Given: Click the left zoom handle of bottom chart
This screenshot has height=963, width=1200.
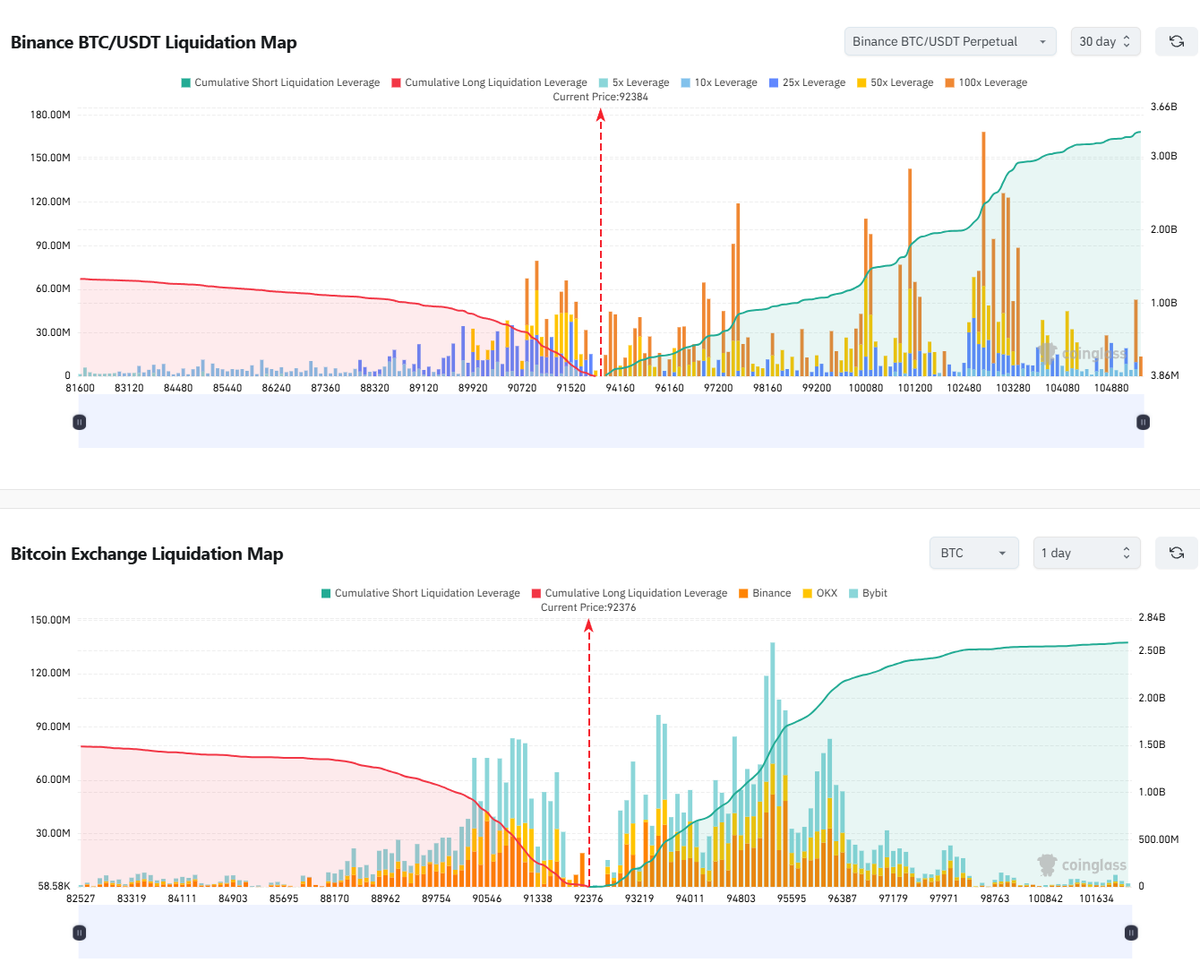Looking at the screenshot, I should (x=79, y=932).
